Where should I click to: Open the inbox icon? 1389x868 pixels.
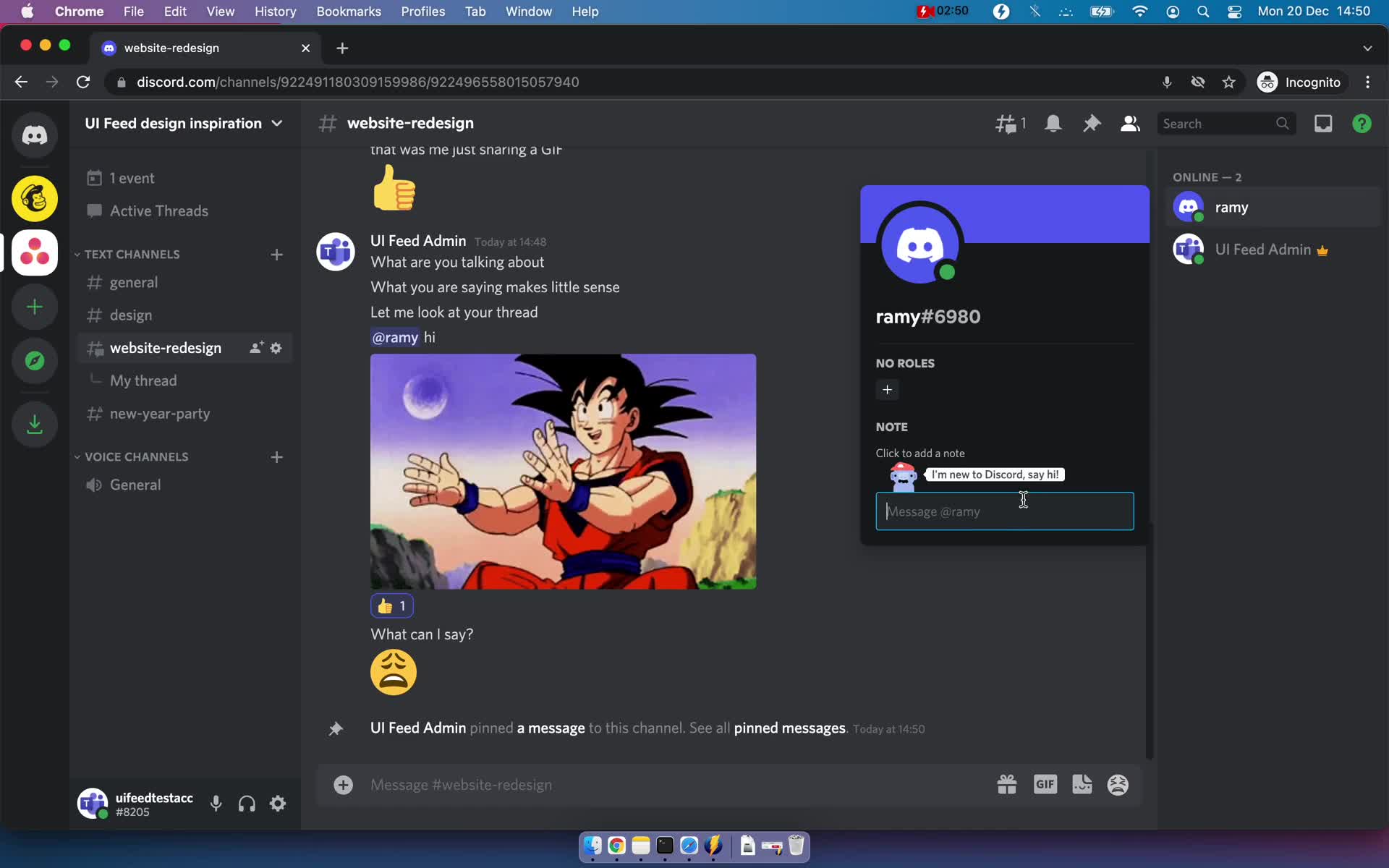pos(1323,124)
